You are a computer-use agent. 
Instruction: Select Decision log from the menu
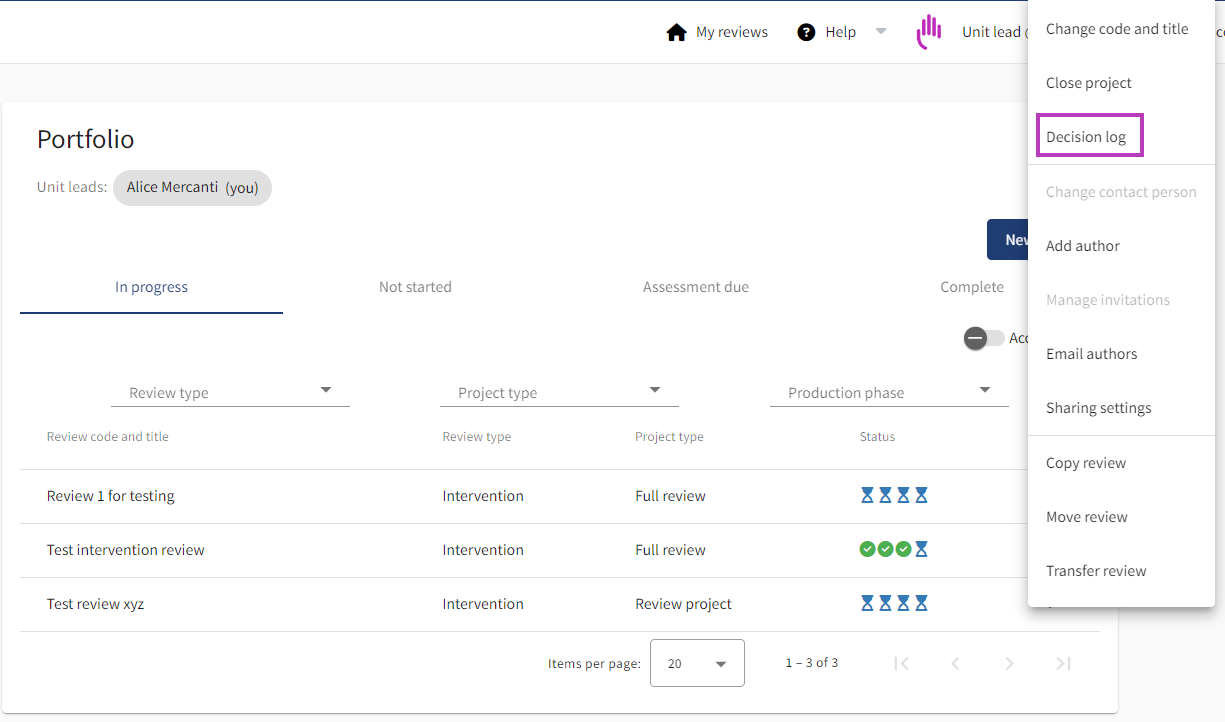click(x=1086, y=137)
